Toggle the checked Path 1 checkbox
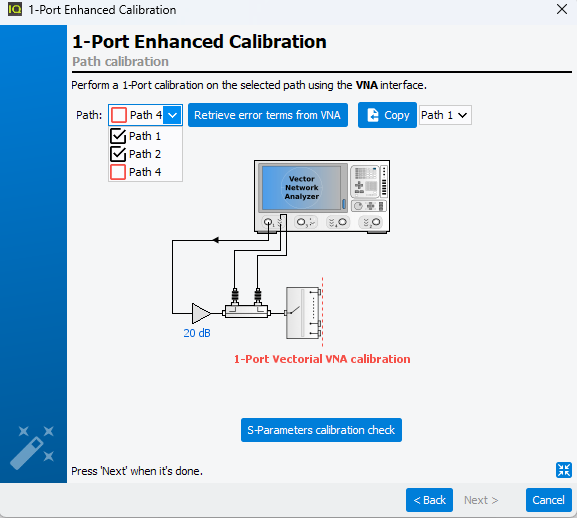This screenshot has height=518, width=577. (x=118, y=136)
